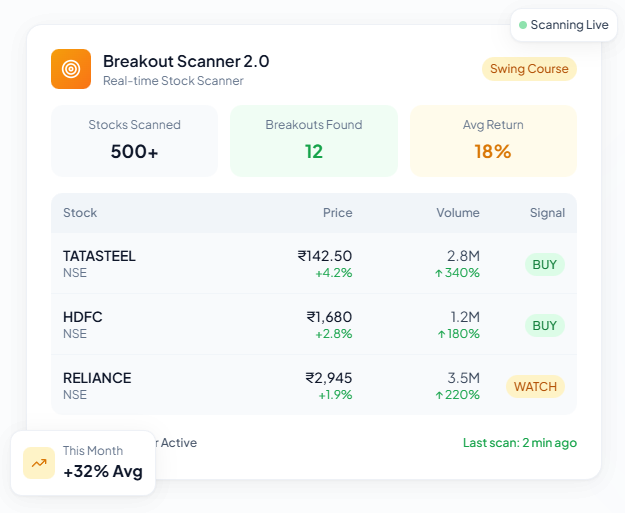The width and height of the screenshot is (625, 513).
Task: Click the trending chart icon beside This Month
Action: [39, 463]
